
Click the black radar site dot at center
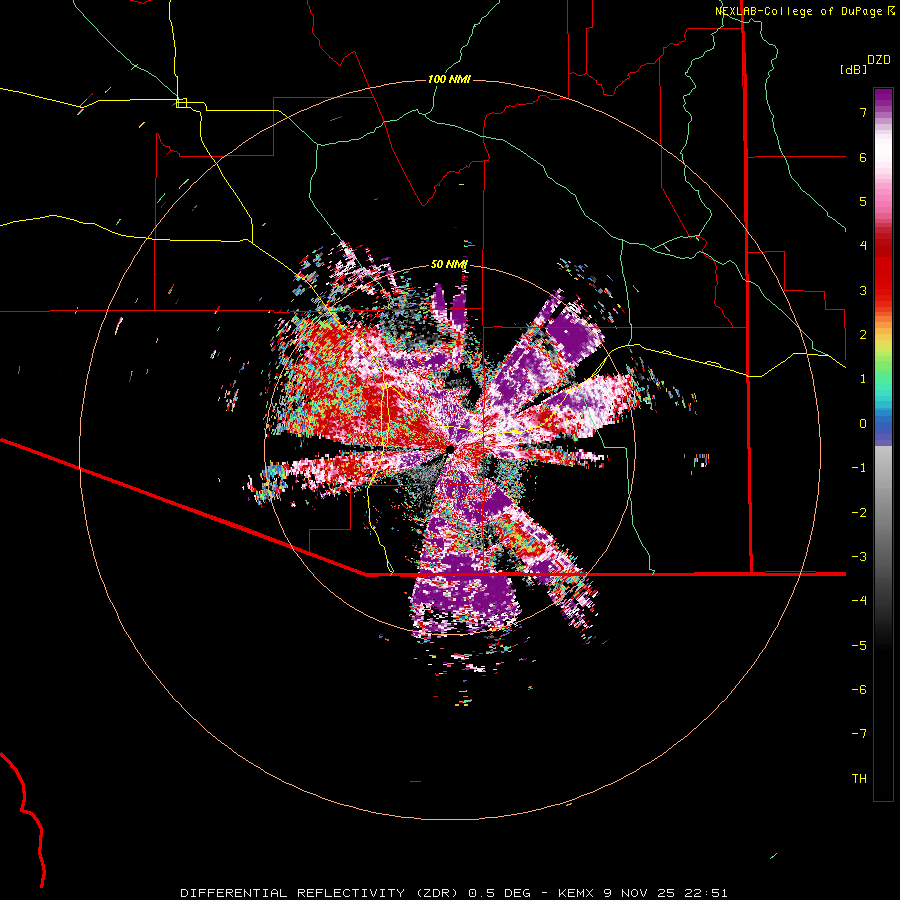point(450,449)
